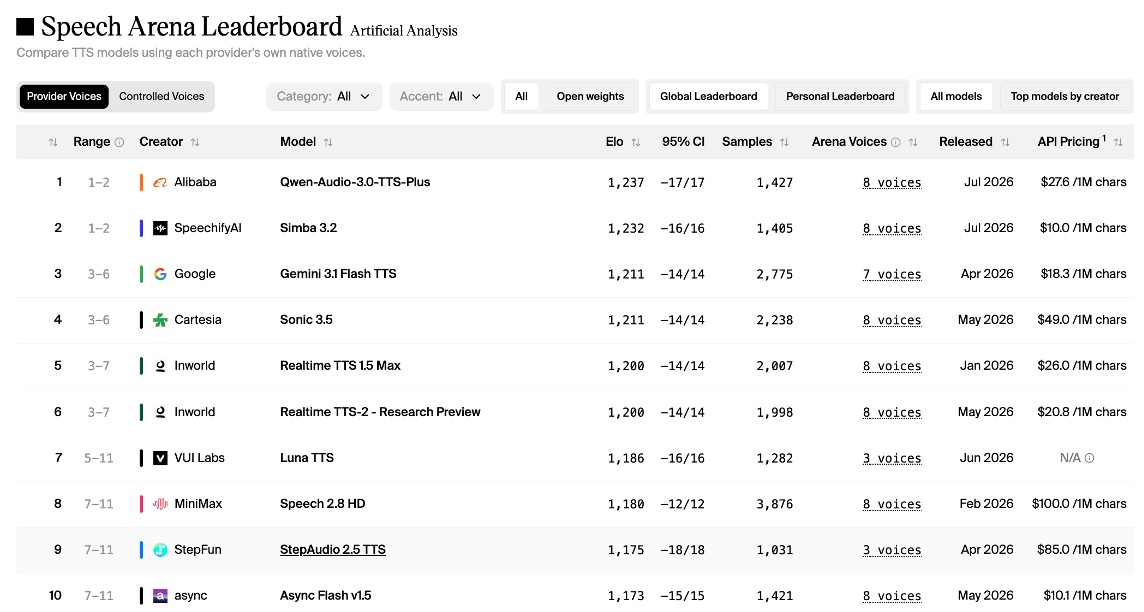The width and height of the screenshot is (1144, 612).
Task: Open Gemini 3.1 Flash TTS 7 voices link
Action: 892,274
